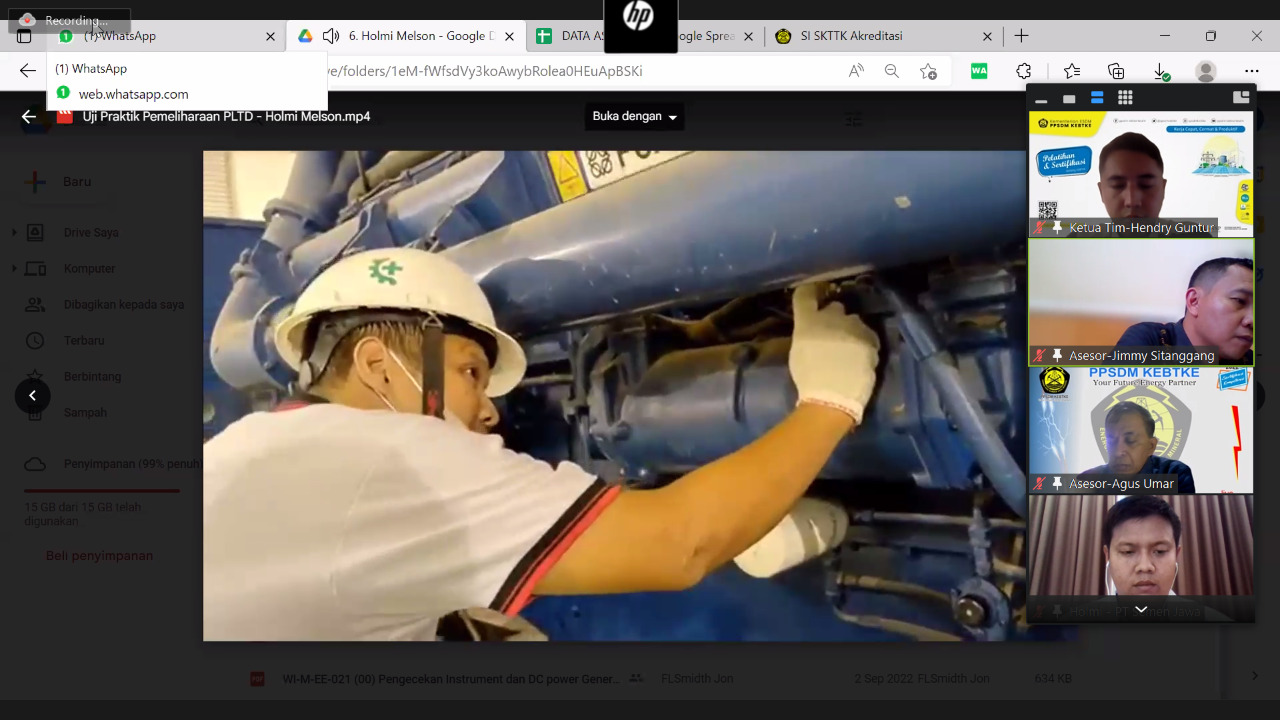Go to the previous file in preview

coord(32,396)
